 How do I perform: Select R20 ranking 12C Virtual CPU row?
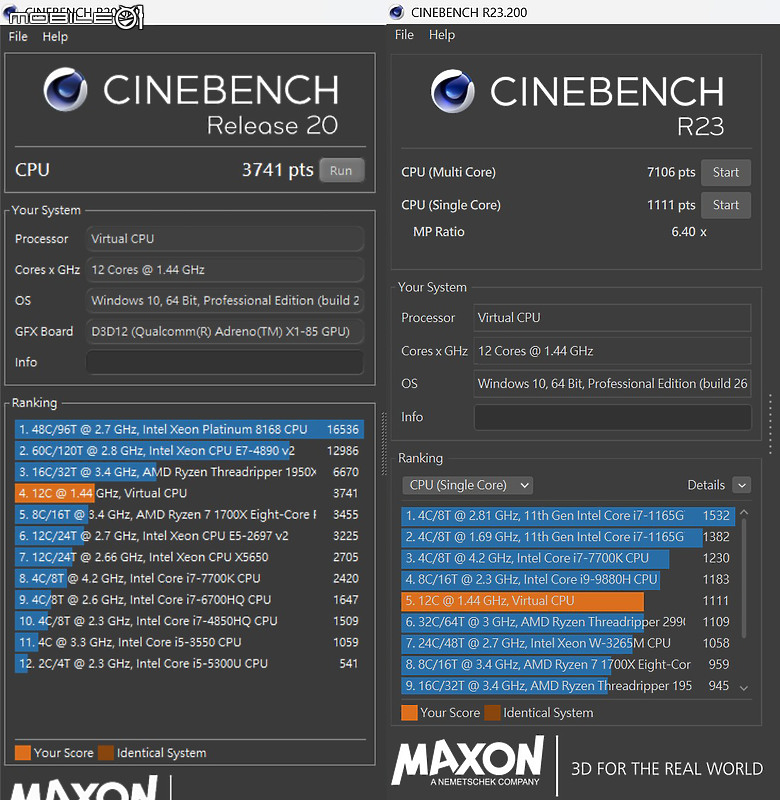[189, 493]
